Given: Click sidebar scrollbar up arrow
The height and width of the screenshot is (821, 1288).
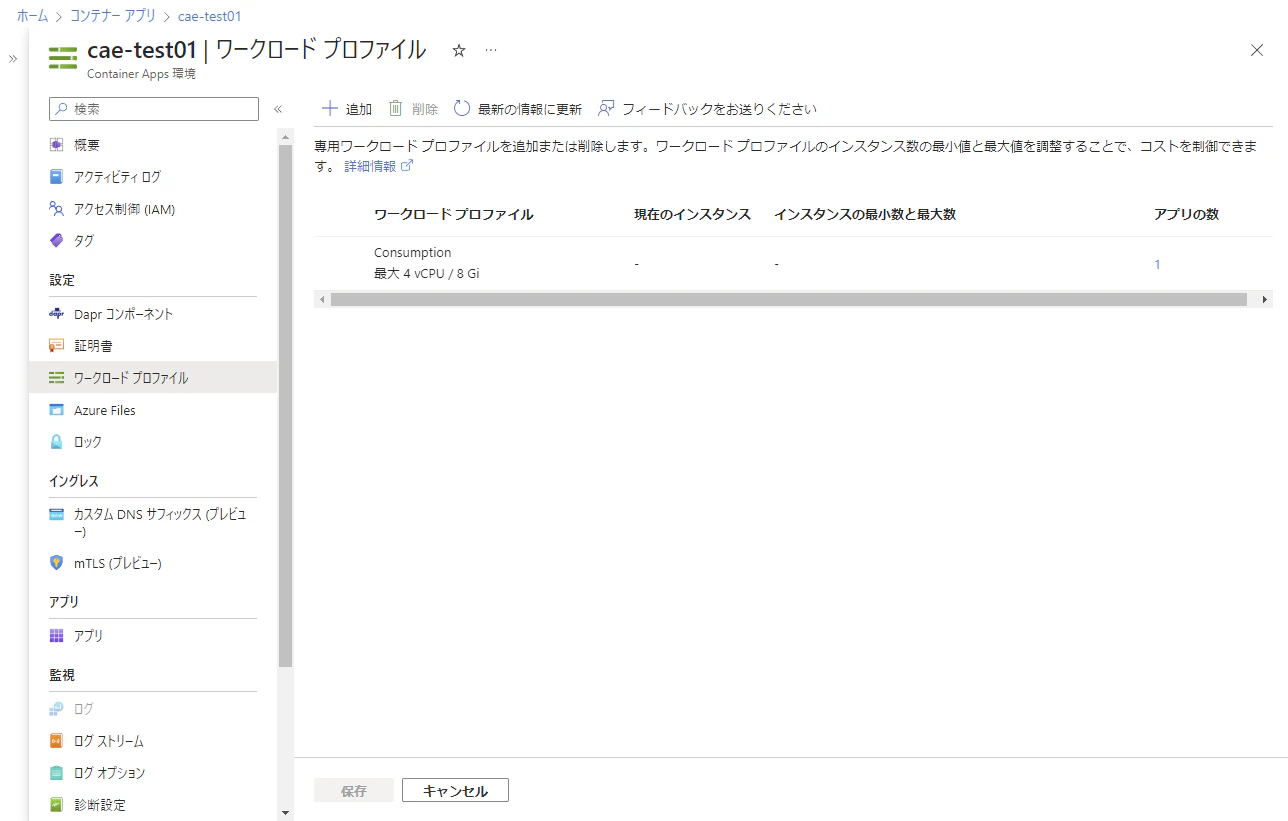Looking at the screenshot, I should point(285,136).
